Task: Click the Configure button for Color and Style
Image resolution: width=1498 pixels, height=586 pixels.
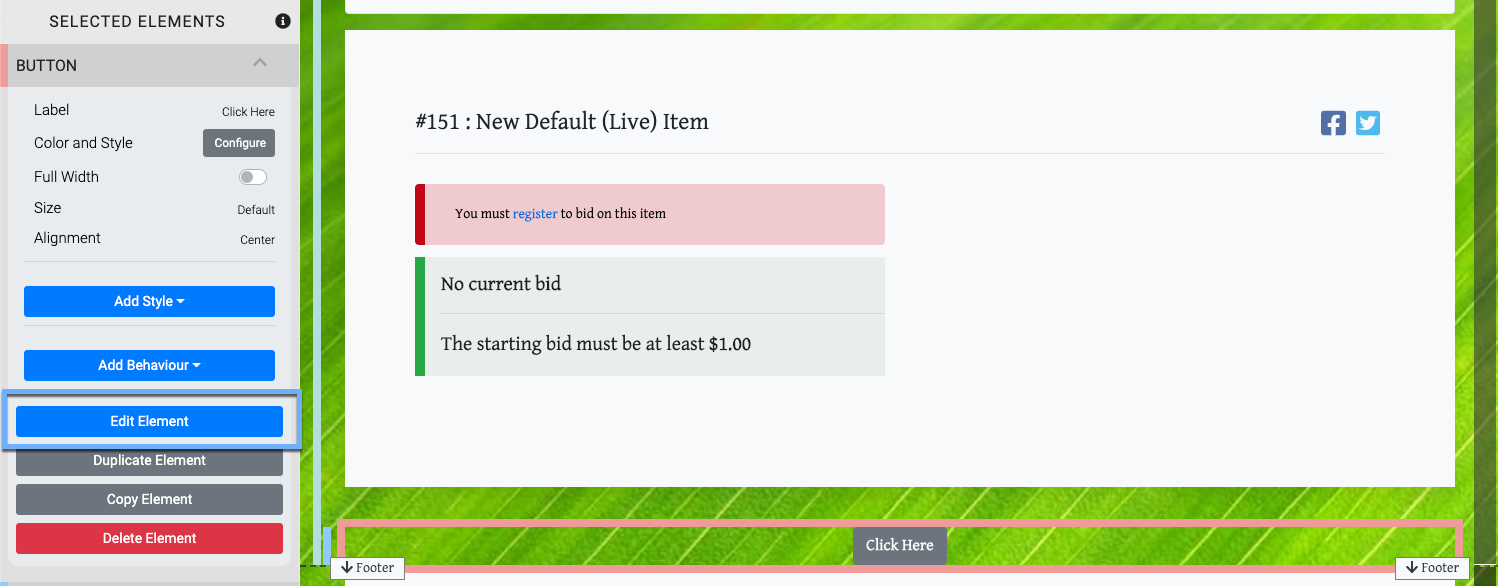Action: point(239,143)
